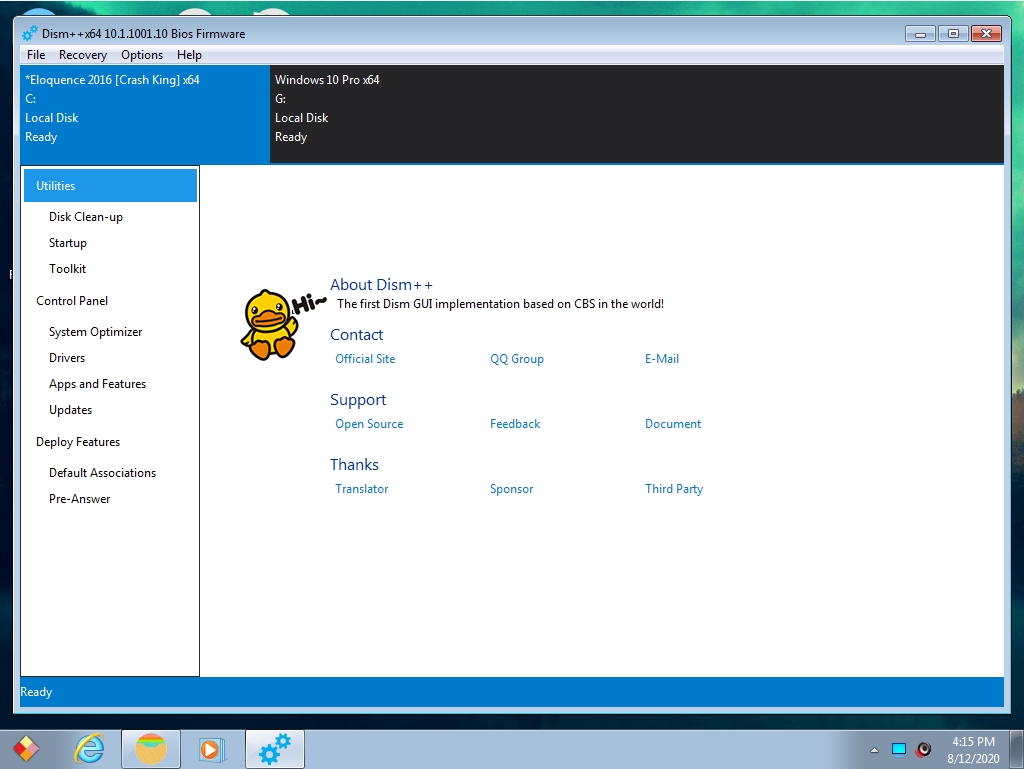Open the Pre-Answer page

pos(80,499)
